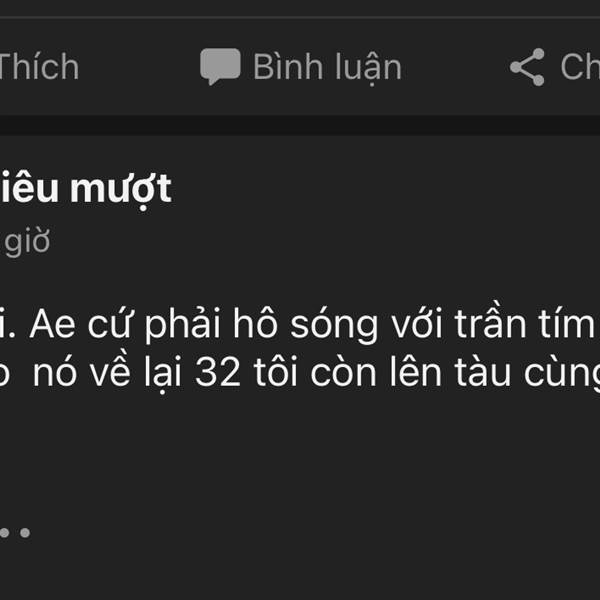Image resolution: width=600 pixels, height=600 pixels.
Task: Click the number 32 in the post
Action: point(215,375)
